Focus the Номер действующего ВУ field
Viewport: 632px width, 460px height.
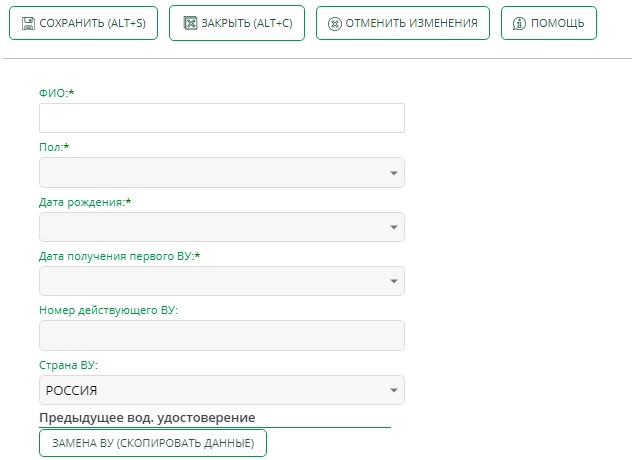tap(222, 335)
